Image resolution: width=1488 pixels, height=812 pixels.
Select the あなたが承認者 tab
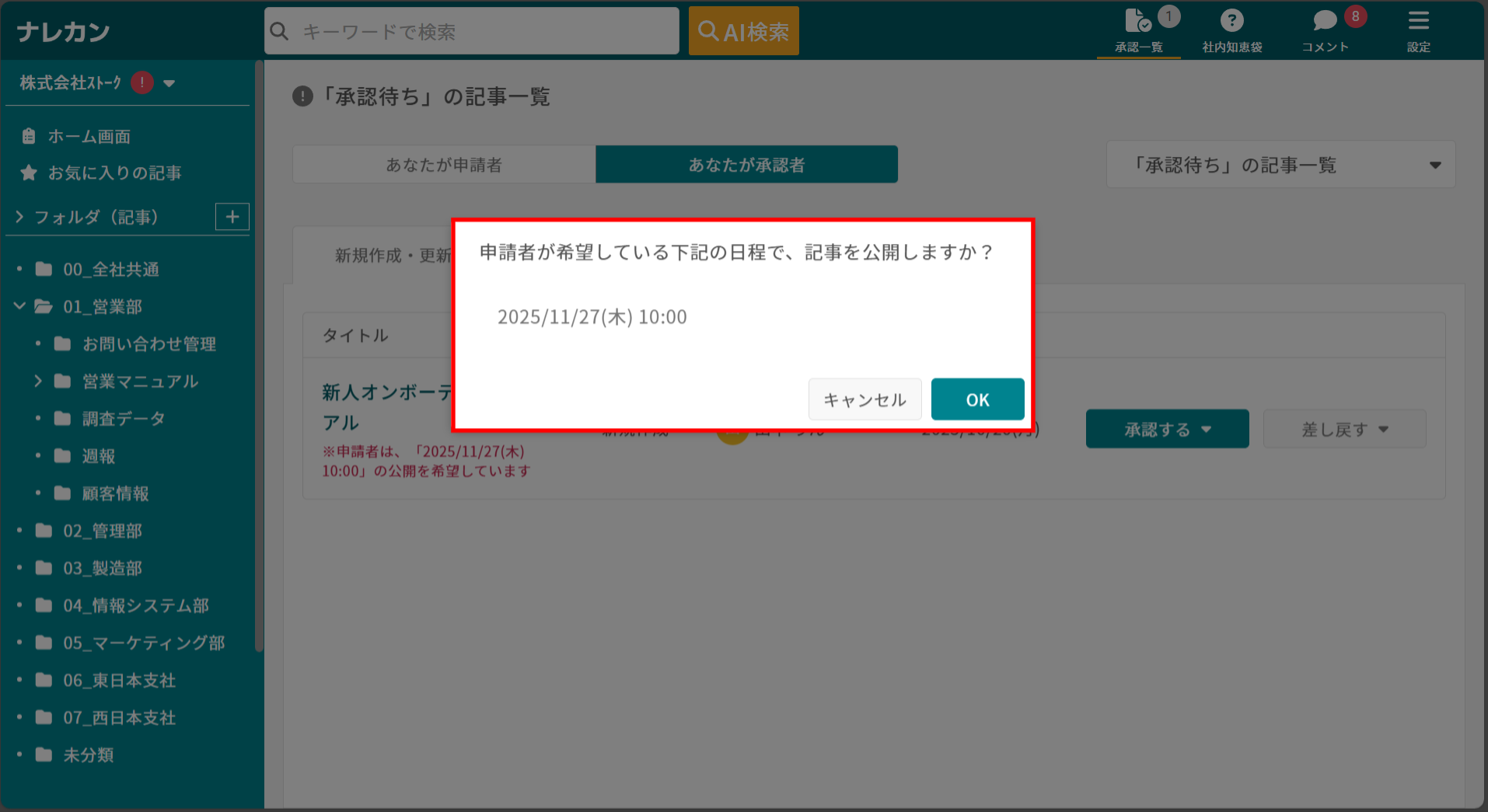[746, 164]
